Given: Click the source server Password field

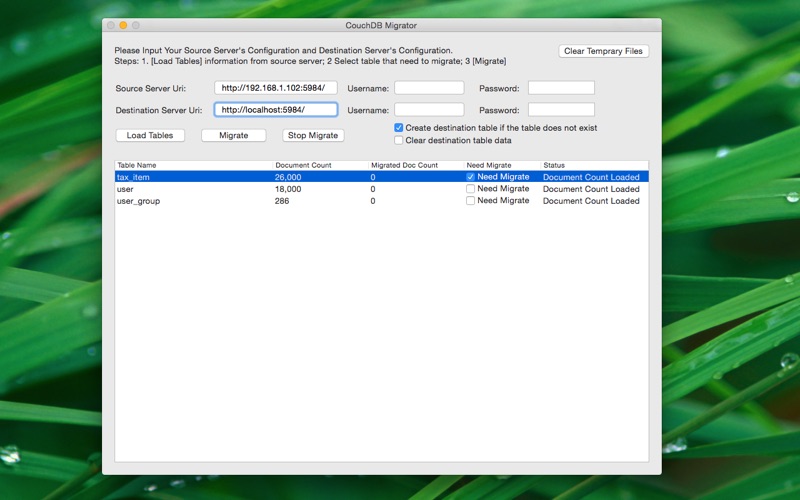Looking at the screenshot, I should (561, 88).
